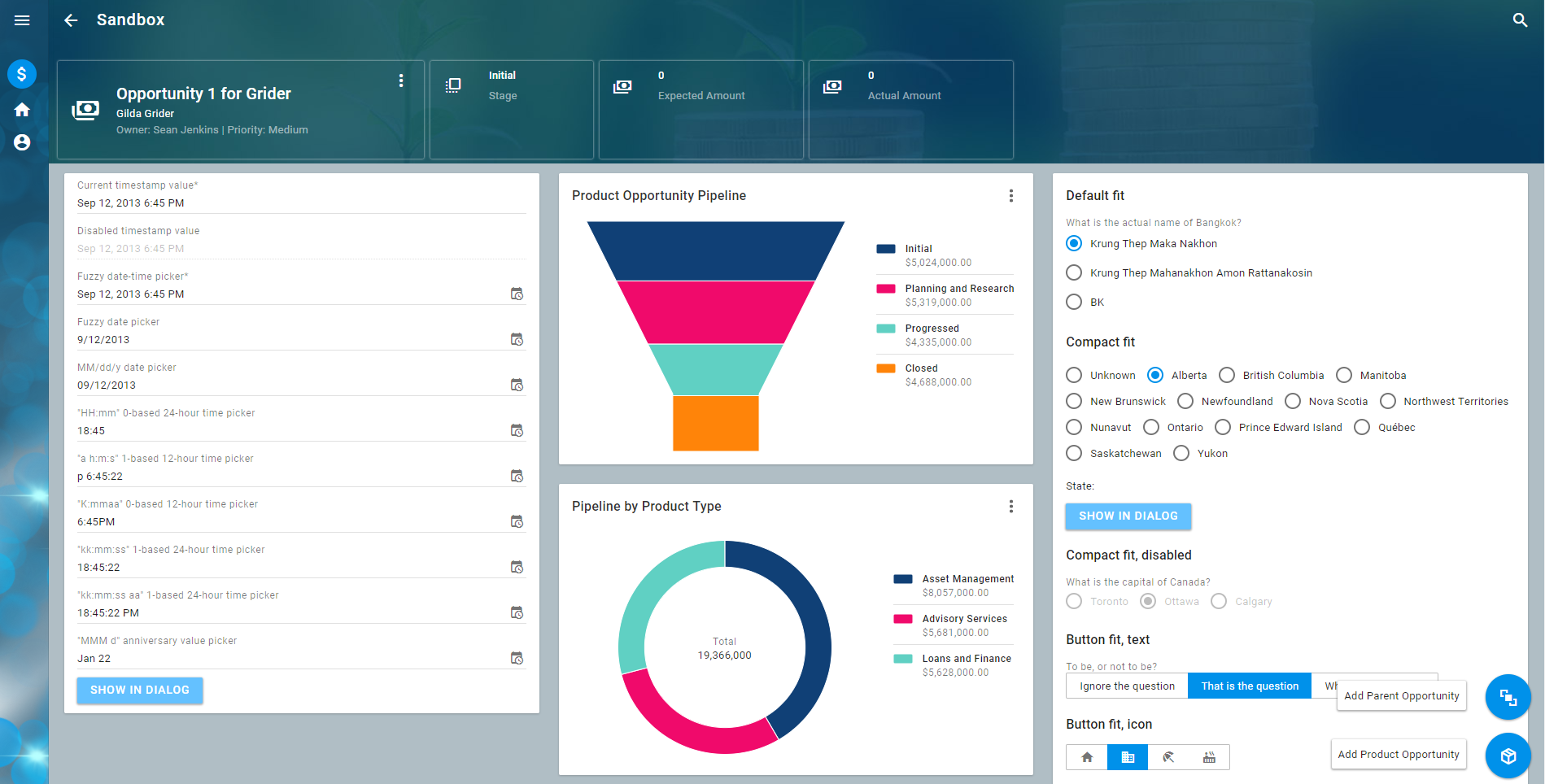Open search with the magnifier icon
The image size is (1545, 784).
pos(1520,20)
